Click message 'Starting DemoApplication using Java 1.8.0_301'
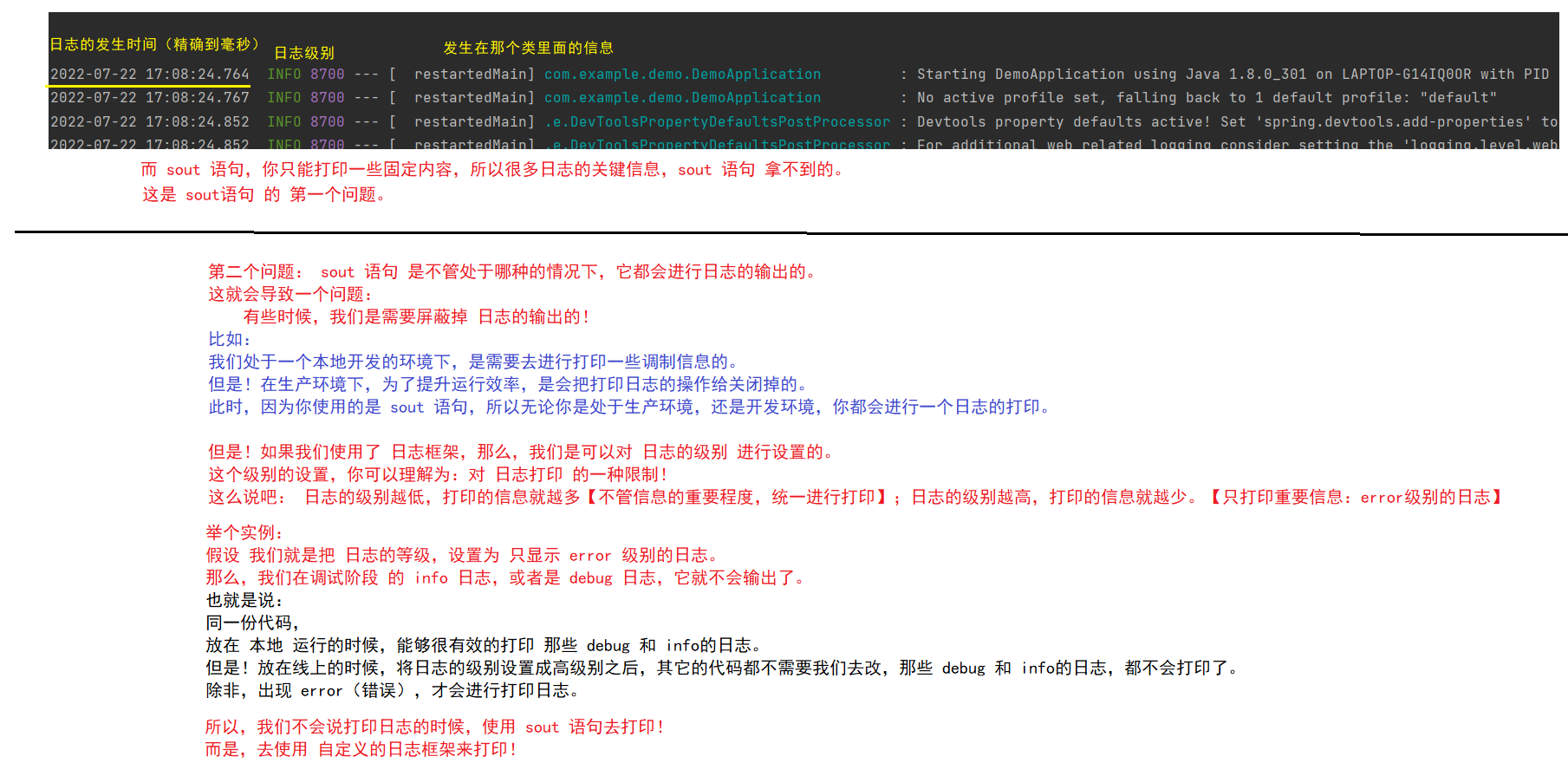The image size is (1568, 776). point(1111,75)
